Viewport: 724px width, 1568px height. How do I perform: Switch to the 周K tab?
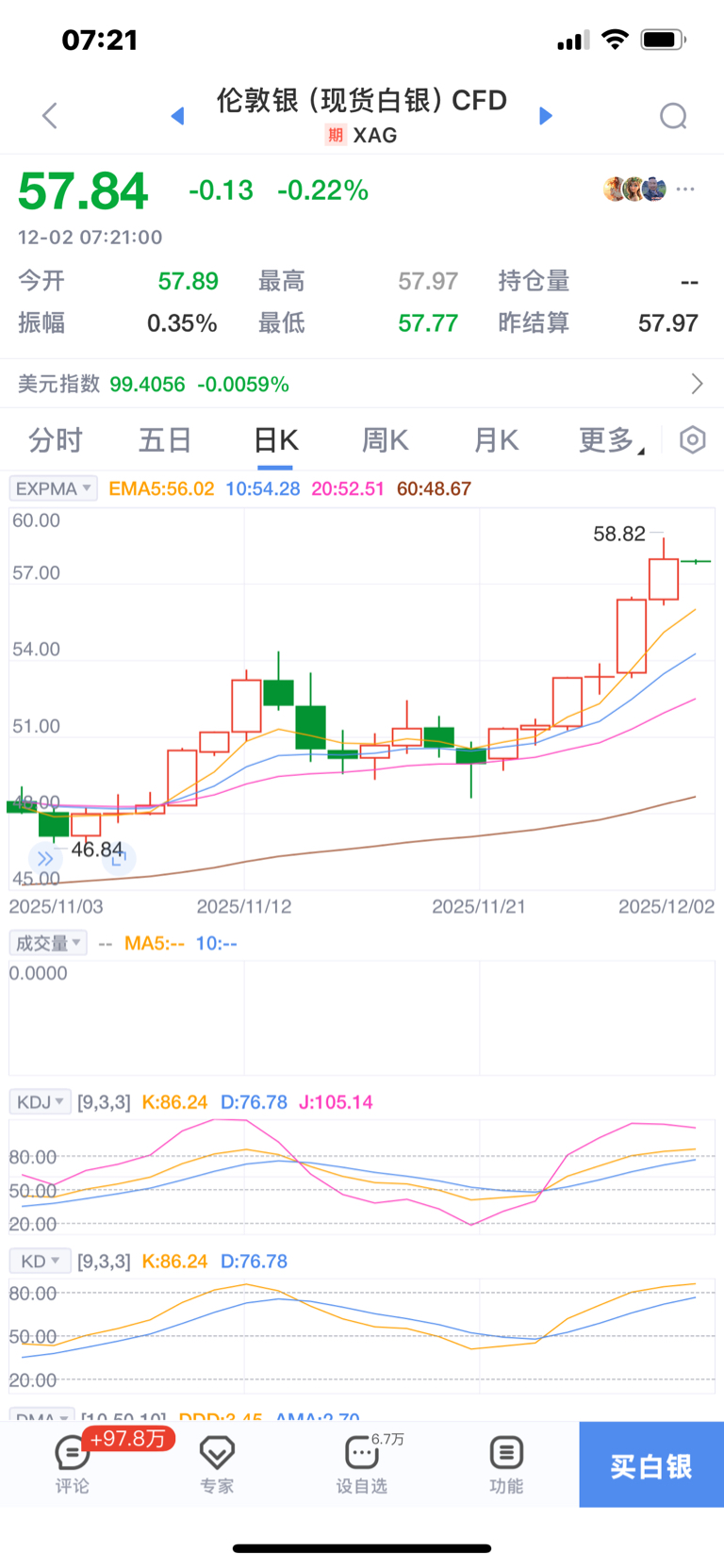coord(385,440)
